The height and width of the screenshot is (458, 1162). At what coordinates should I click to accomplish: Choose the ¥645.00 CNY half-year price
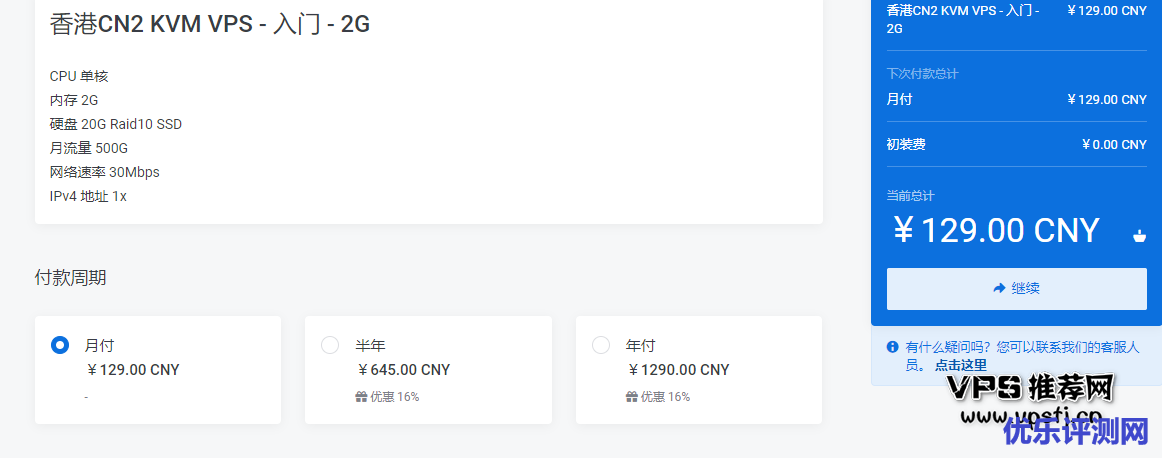404,370
